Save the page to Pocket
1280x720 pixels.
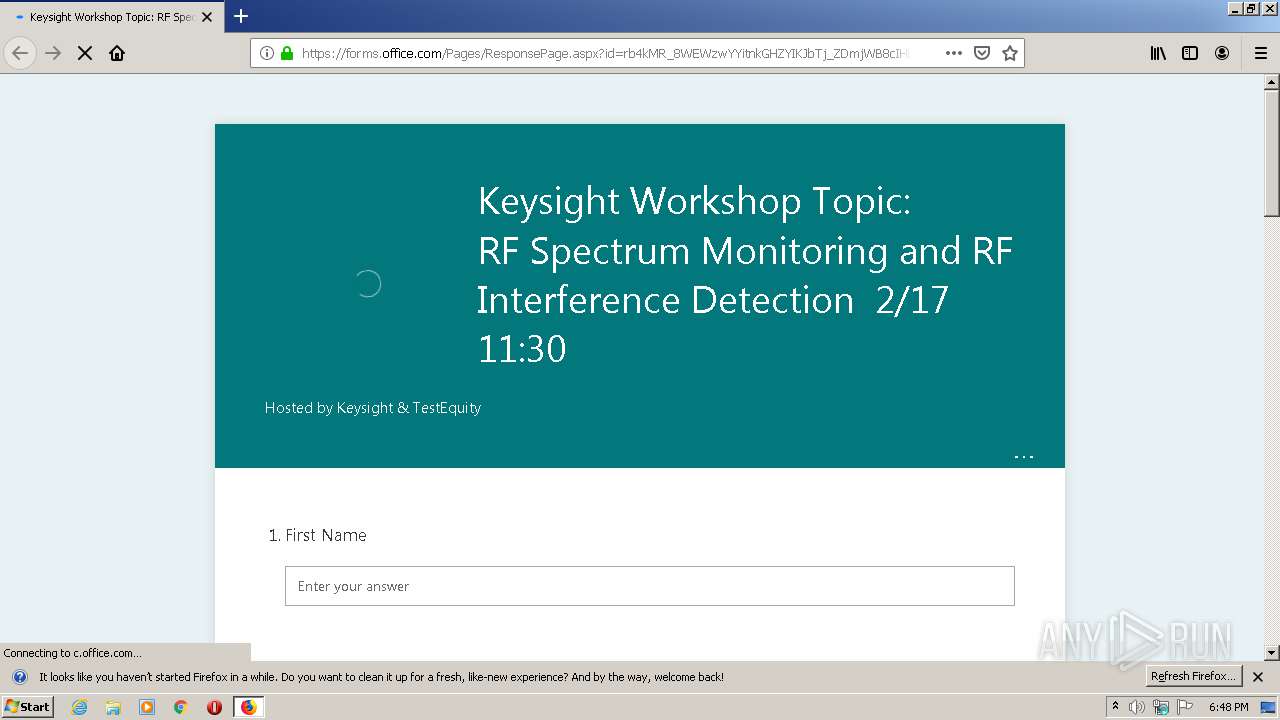point(982,53)
